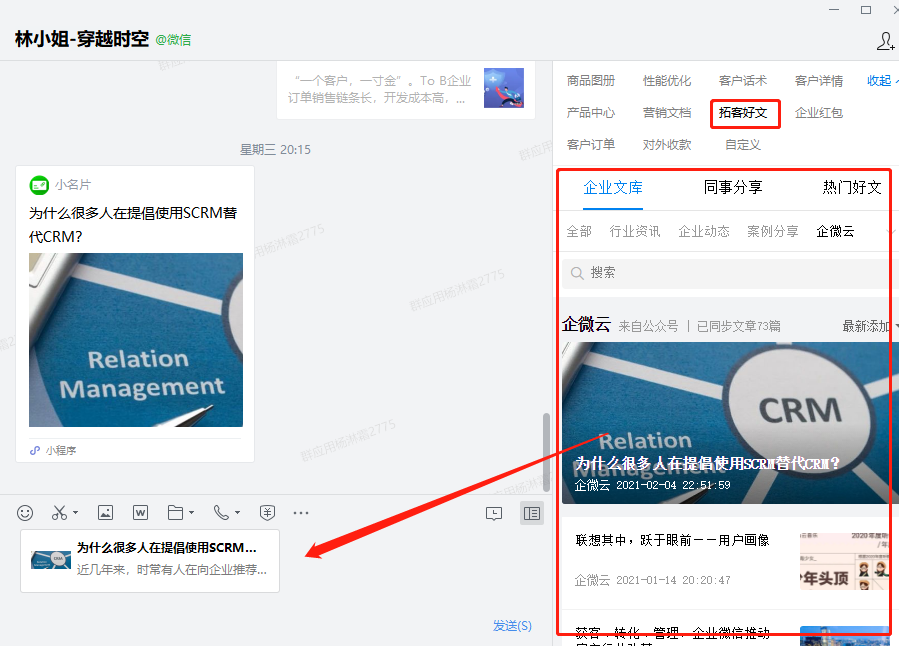The height and width of the screenshot is (646, 899).
Task: Collapse the tool menu via 收起
Action: click(881, 81)
